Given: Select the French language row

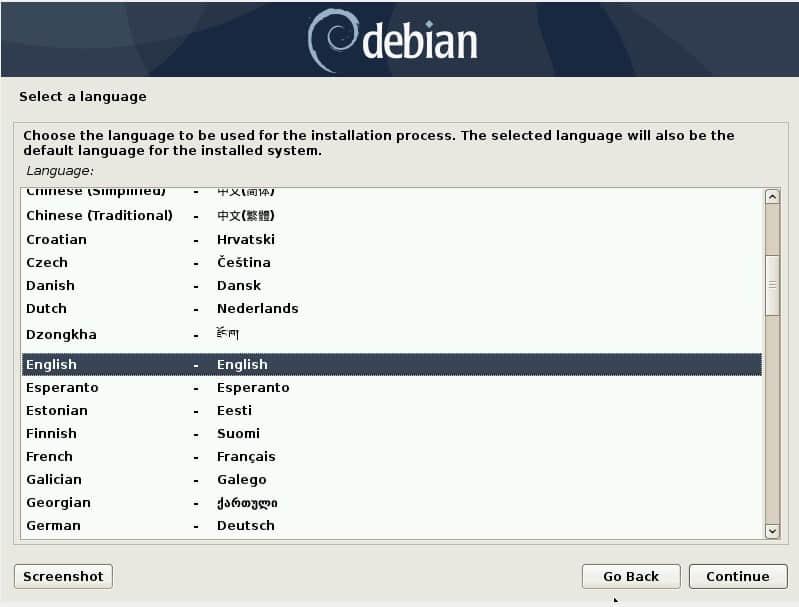Looking at the screenshot, I should 390,457.
